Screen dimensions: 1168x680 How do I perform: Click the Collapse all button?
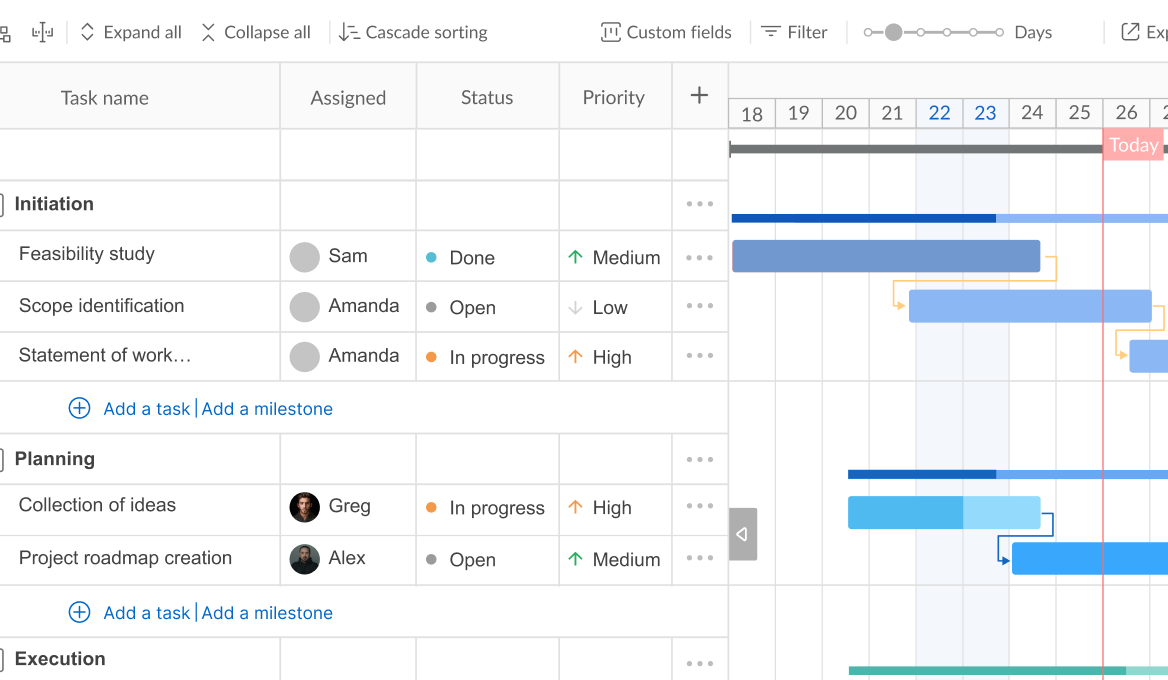256,32
